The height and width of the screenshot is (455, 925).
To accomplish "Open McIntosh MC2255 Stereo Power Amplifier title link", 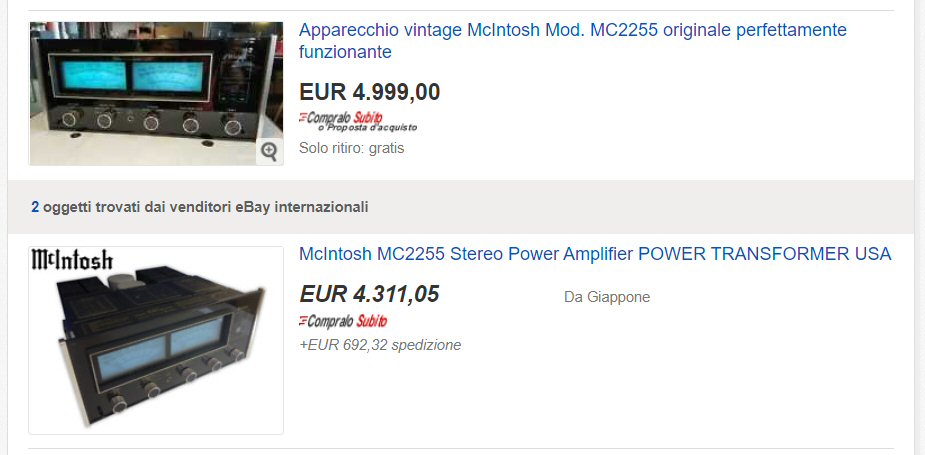I will pyautogui.click(x=595, y=254).
